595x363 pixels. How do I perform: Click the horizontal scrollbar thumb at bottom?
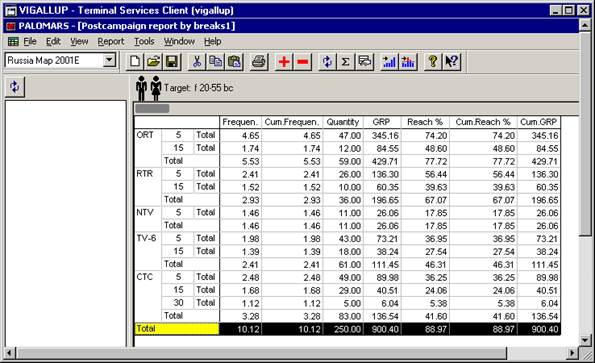coord(262,354)
